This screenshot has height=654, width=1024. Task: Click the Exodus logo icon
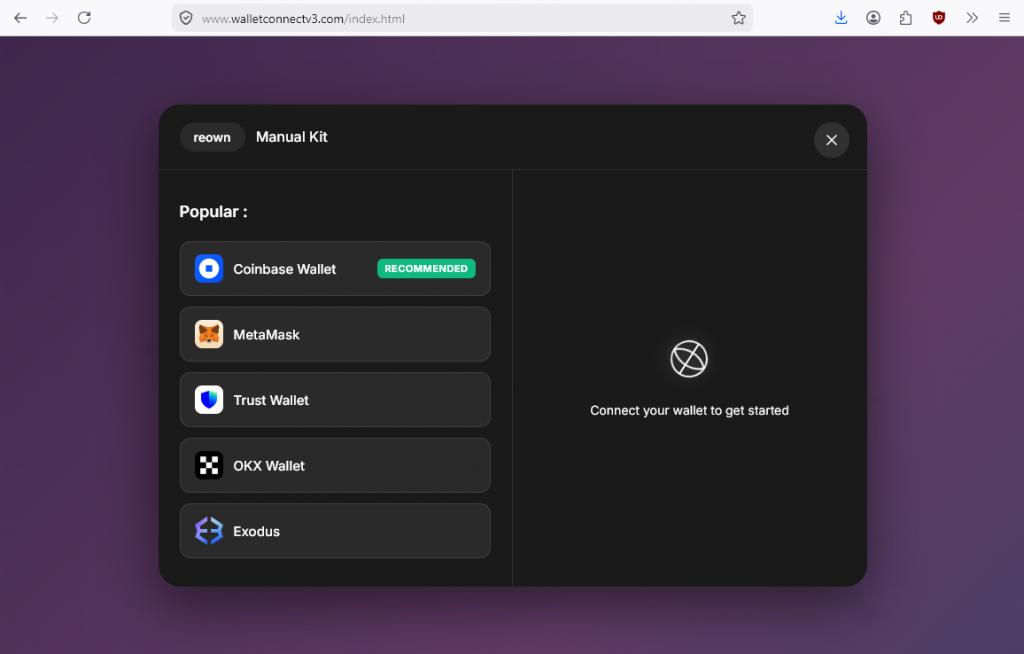[x=208, y=531]
